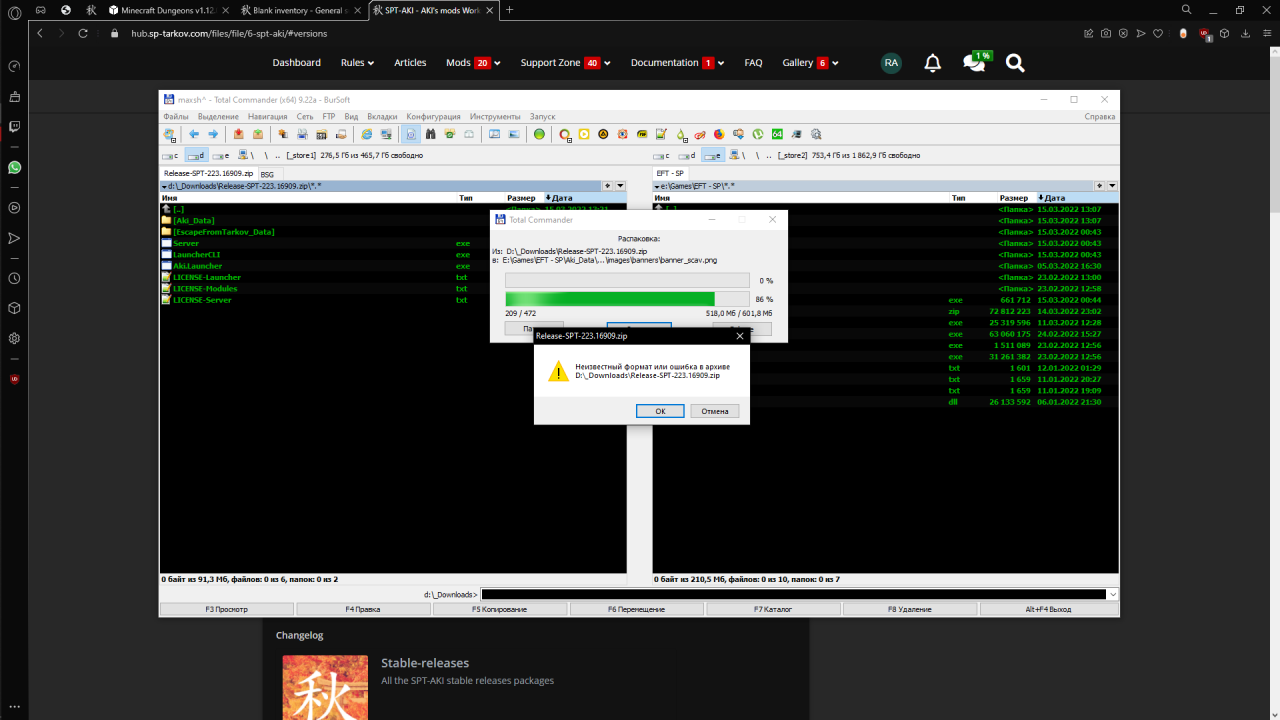Open the Dashboard link on the website
Screen dimensions: 1280x720
pyautogui.click(x=297, y=63)
